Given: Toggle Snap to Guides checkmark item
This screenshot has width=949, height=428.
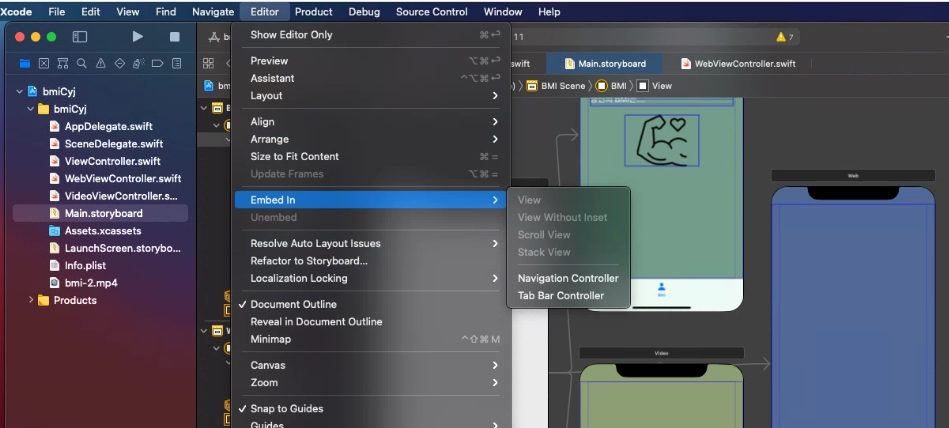Looking at the screenshot, I should (370, 409).
